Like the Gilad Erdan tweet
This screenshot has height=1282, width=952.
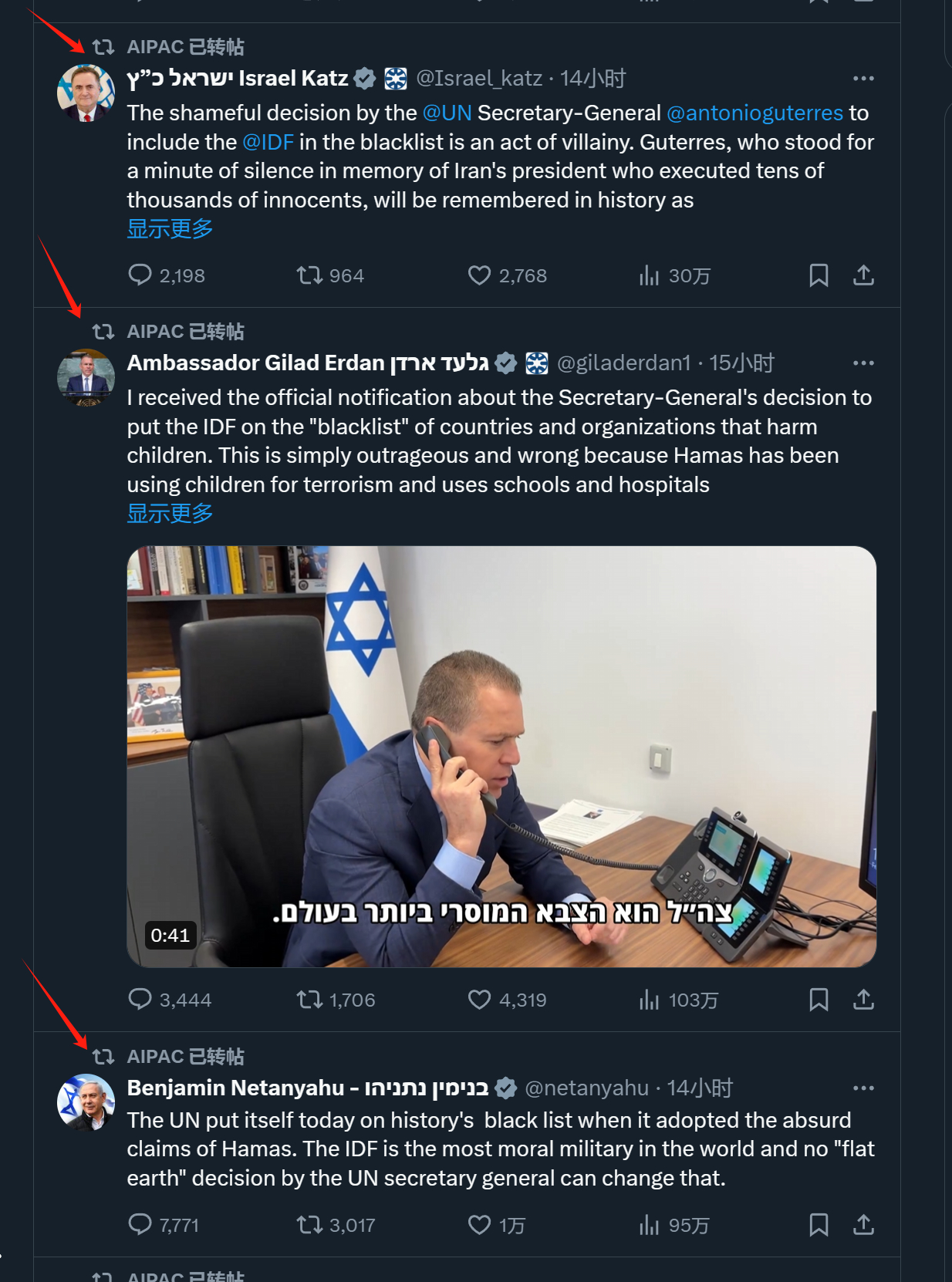point(479,1000)
